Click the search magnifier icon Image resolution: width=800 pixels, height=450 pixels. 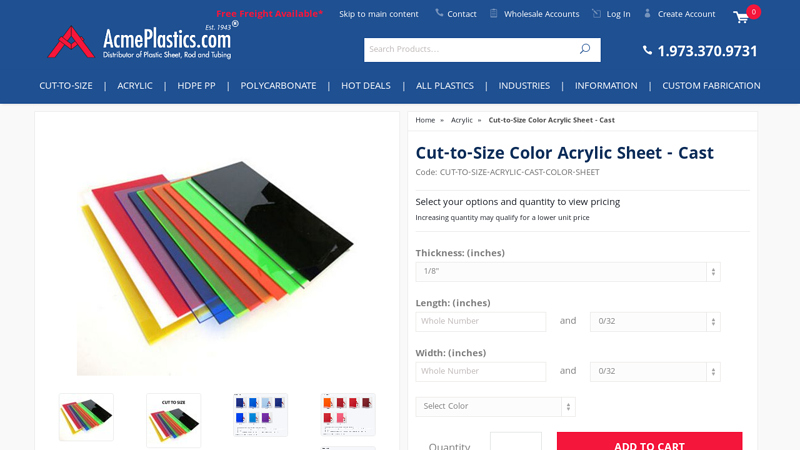(x=585, y=49)
